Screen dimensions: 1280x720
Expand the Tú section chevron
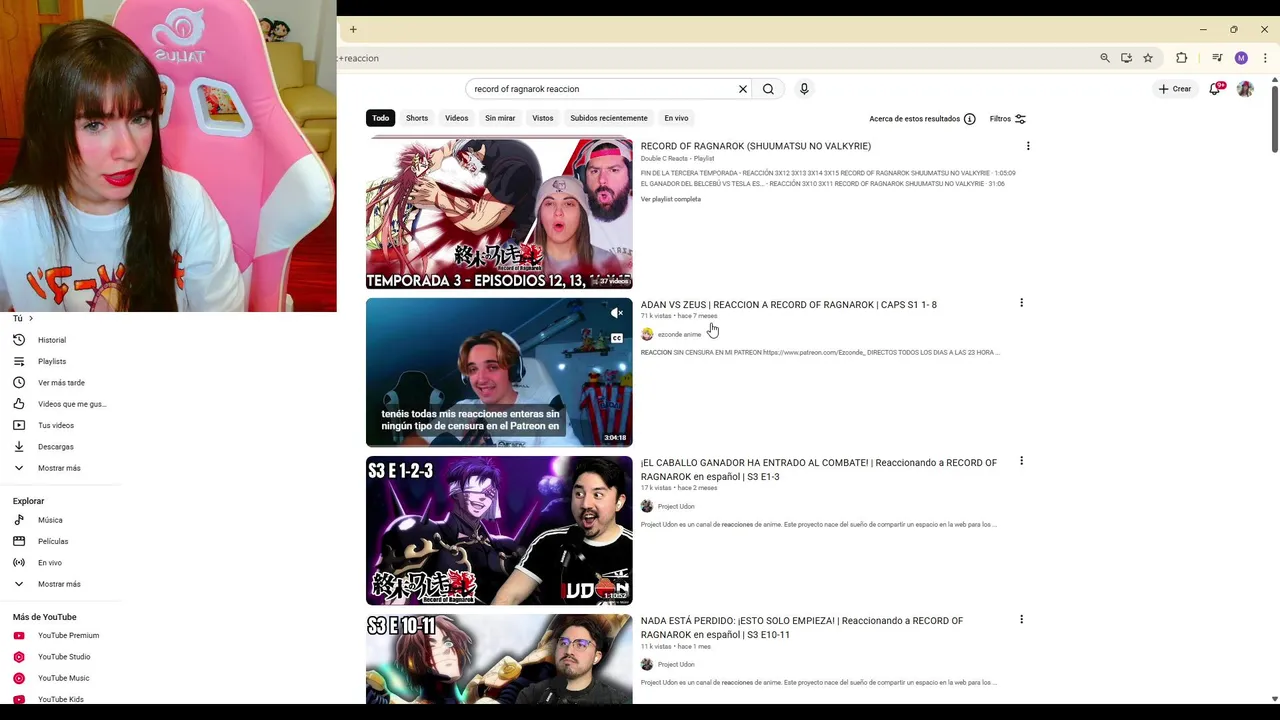(x=30, y=318)
